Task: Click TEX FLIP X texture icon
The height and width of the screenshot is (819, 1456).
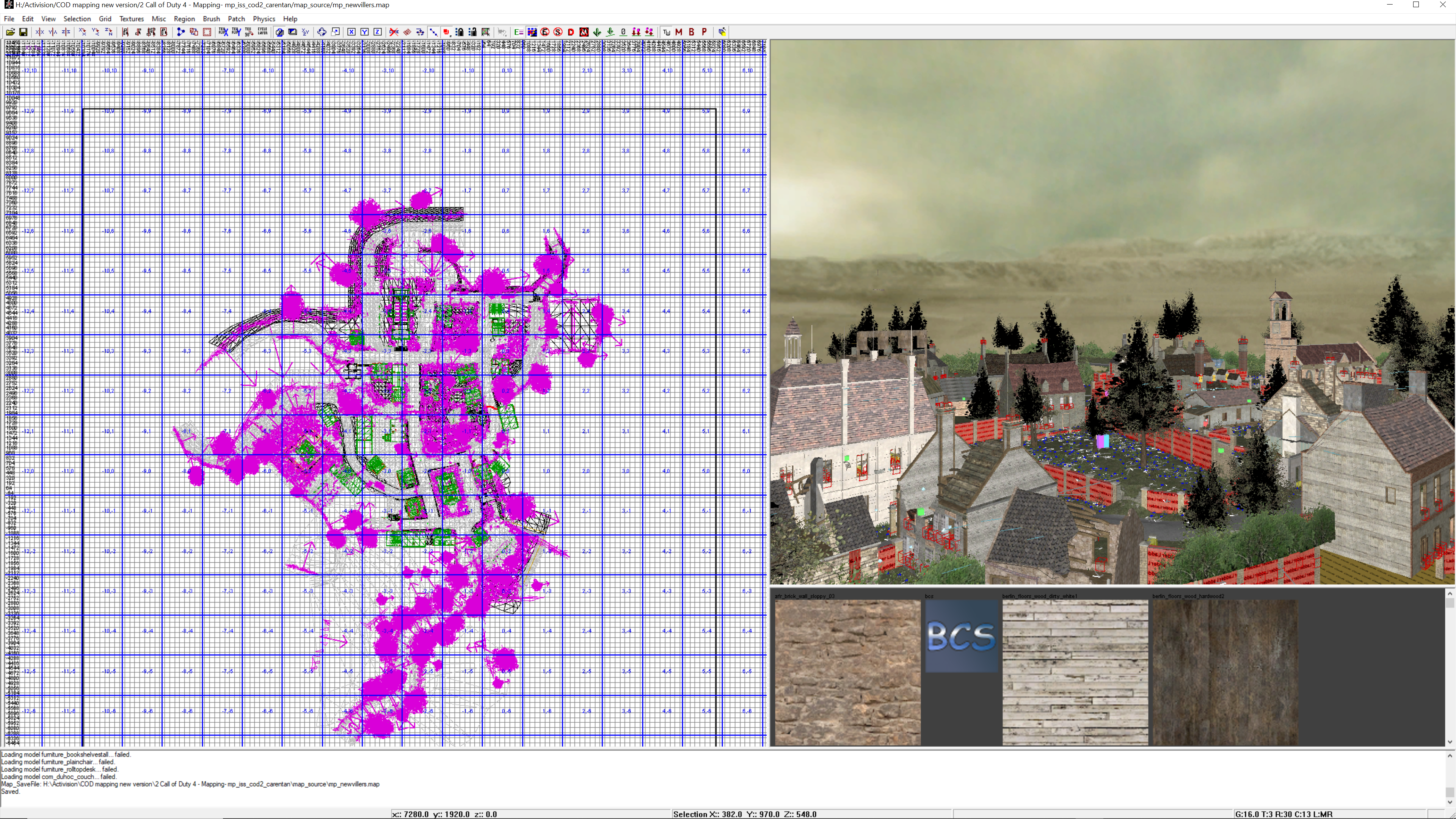Action: pyautogui.click(x=223, y=31)
